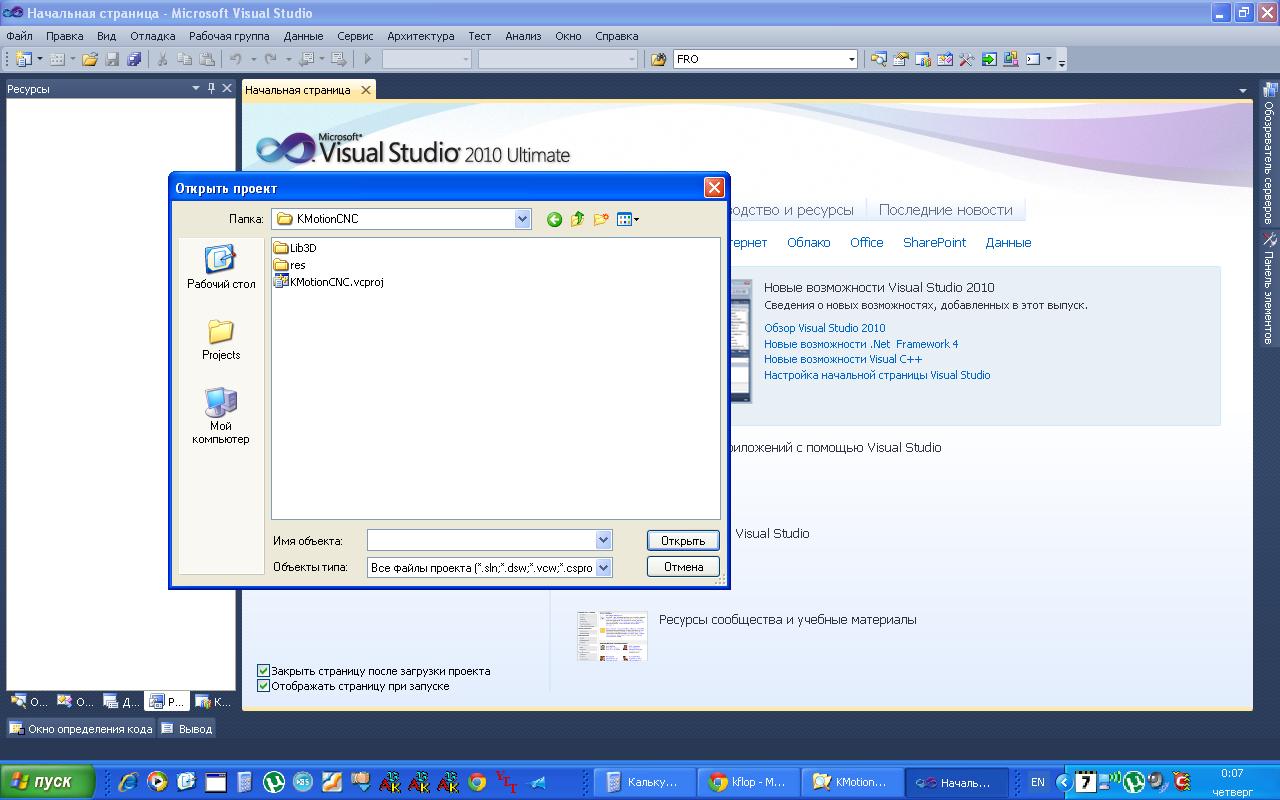Screen dimensions: 1280x800
Task: Open 'Новые возможности Visual C++' link
Action: 843,359
